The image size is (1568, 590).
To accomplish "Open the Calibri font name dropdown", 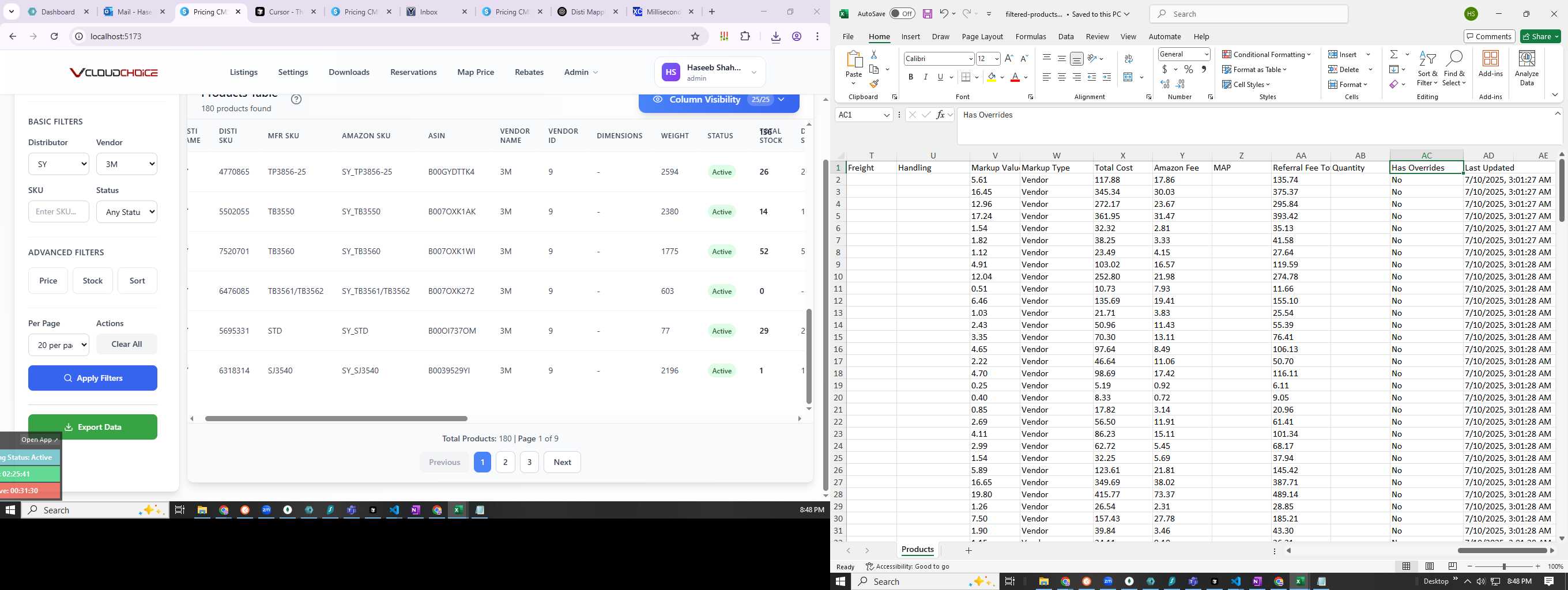I will point(970,58).
